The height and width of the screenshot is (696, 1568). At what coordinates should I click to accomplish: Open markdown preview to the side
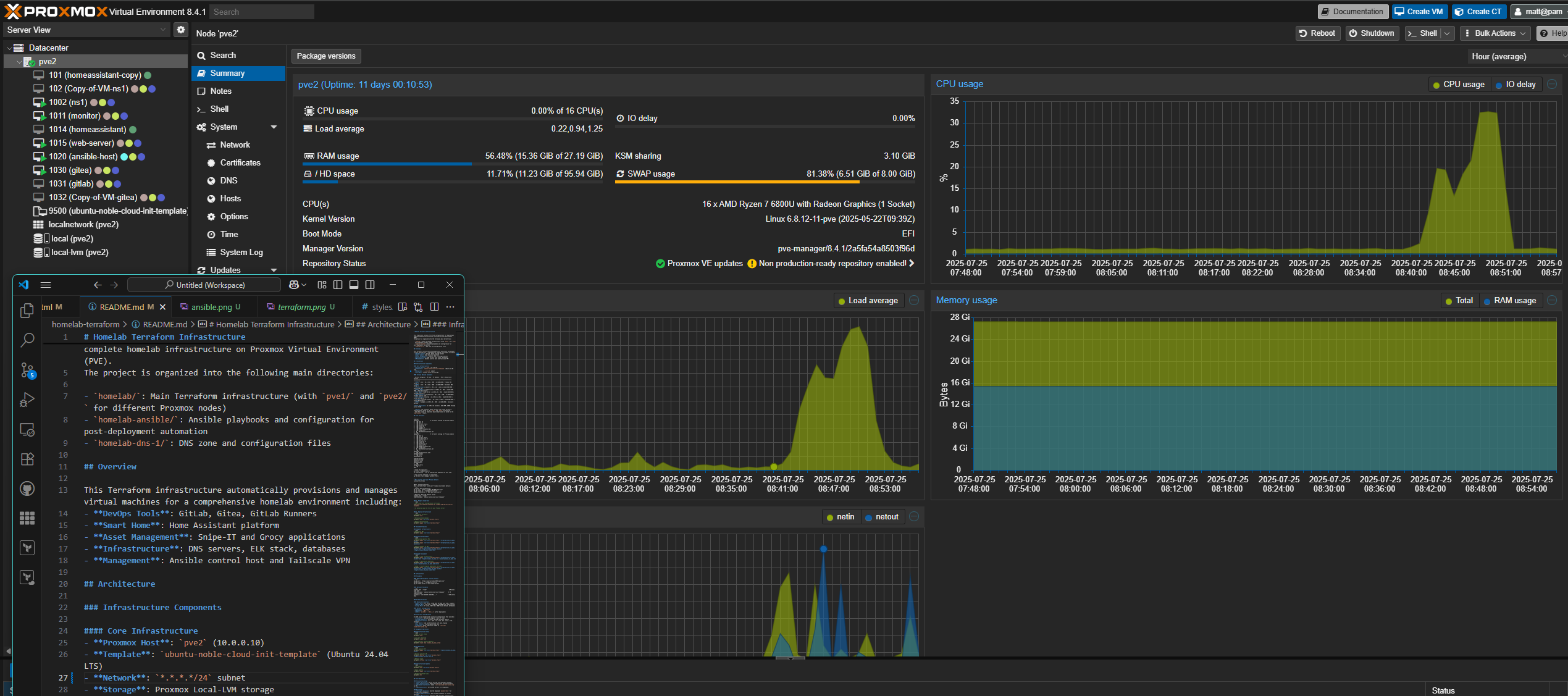pos(403,307)
